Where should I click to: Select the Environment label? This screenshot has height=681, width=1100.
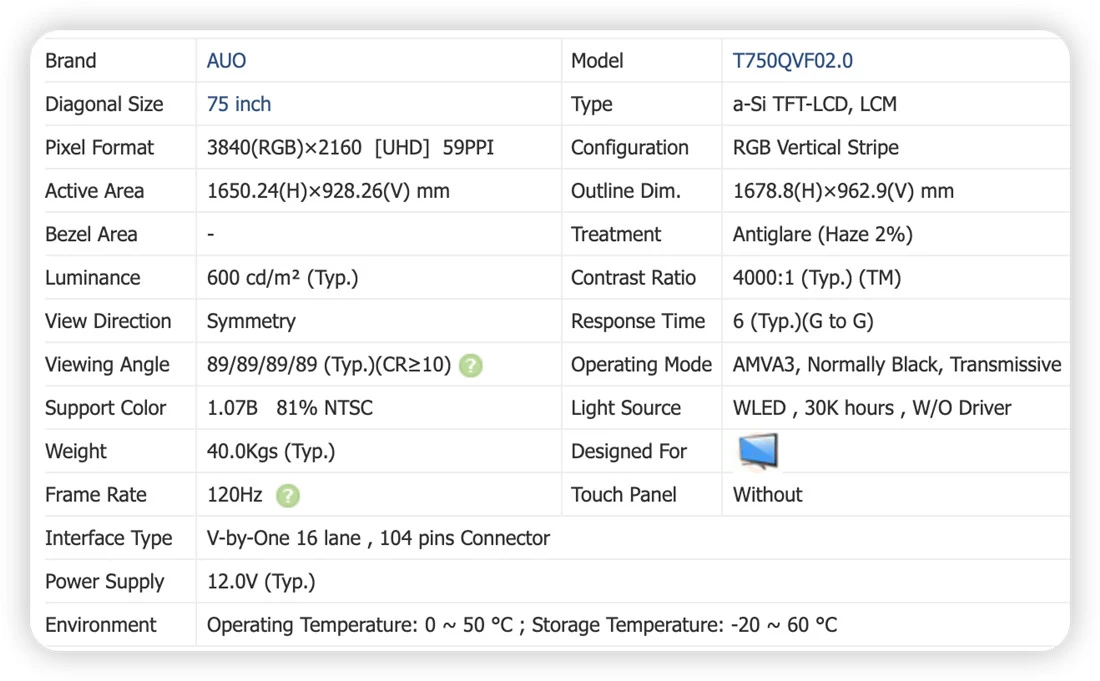[100, 626]
